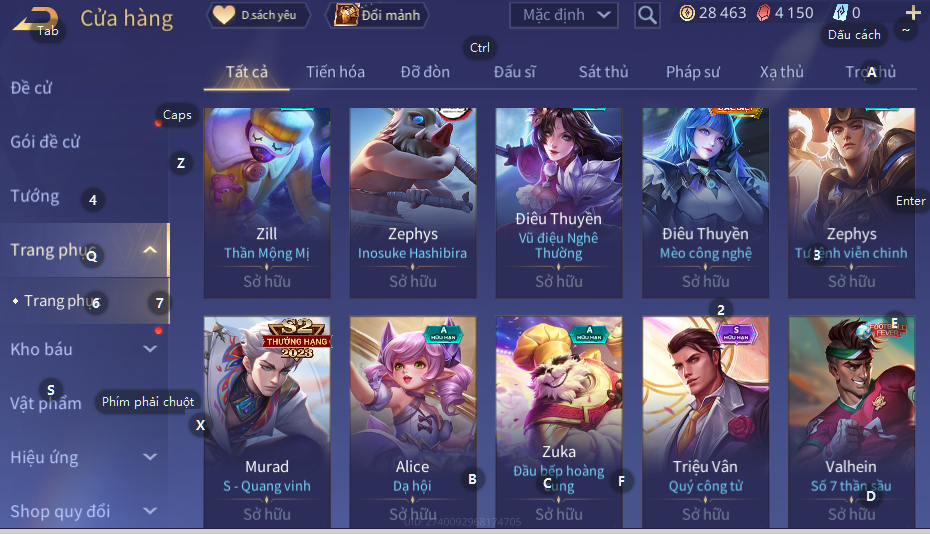Open the Mặc định sorting dropdown
930x534 pixels.
tap(563, 15)
